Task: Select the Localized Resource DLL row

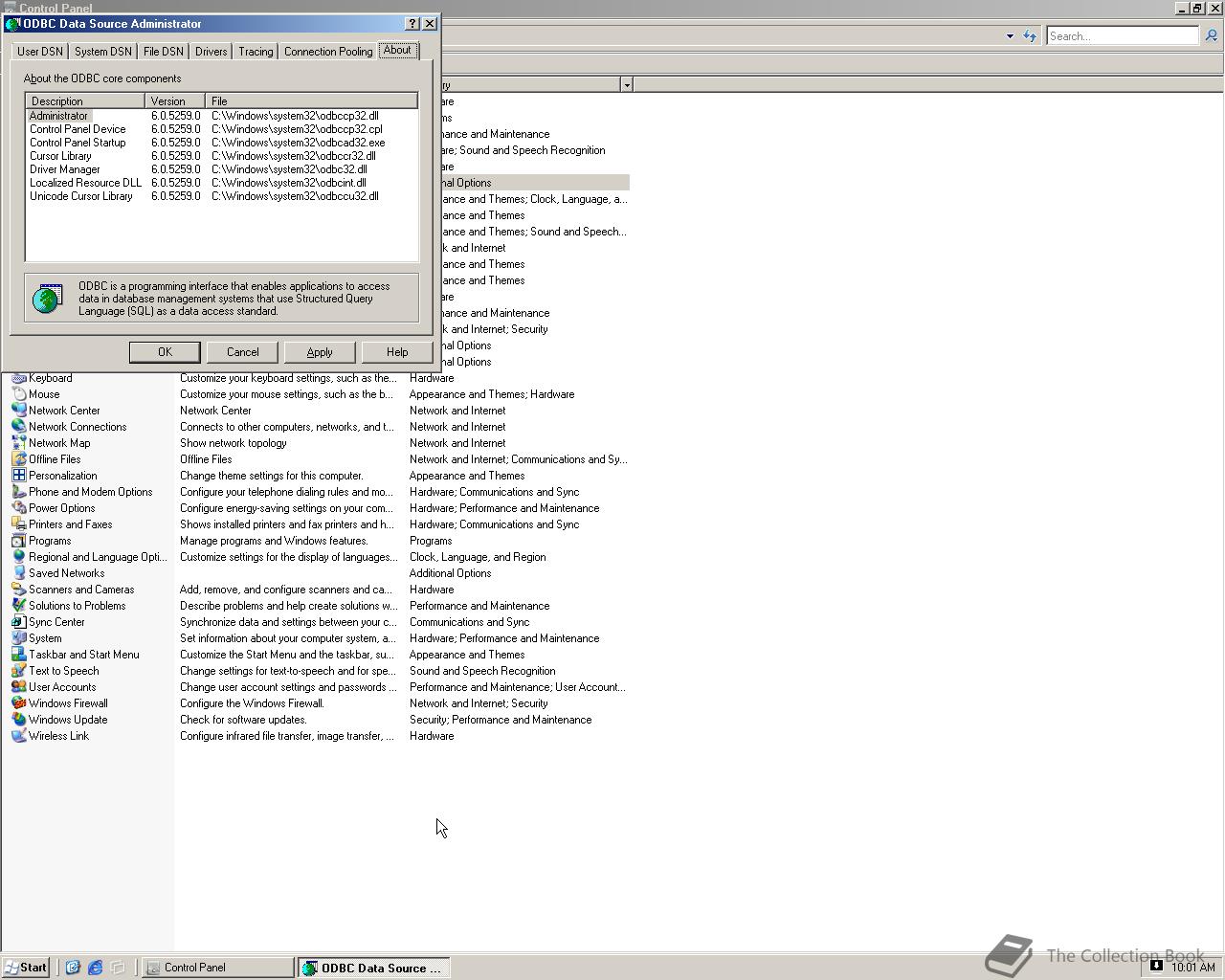Action: coord(222,183)
